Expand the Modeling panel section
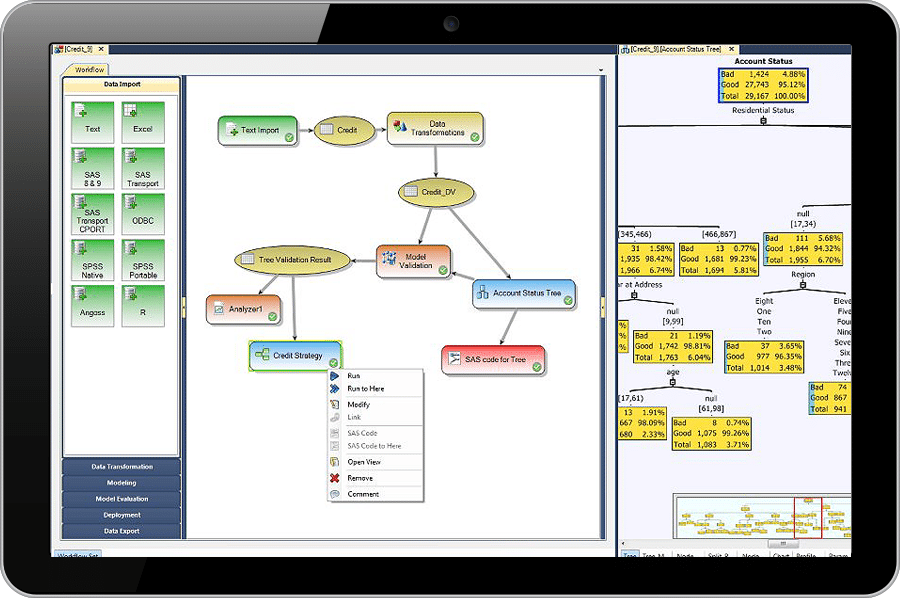 pos(122,483)
